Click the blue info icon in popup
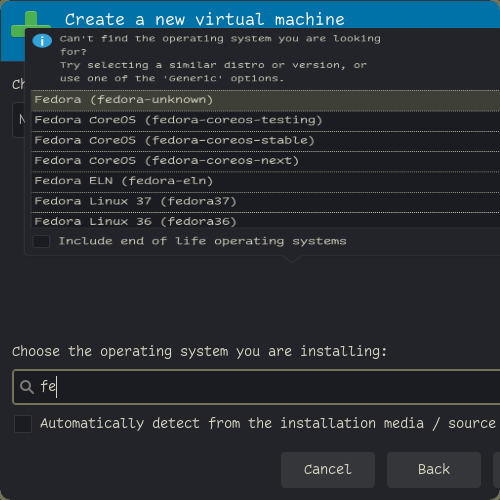The image size is (500, 500). [x=42, y=41]
